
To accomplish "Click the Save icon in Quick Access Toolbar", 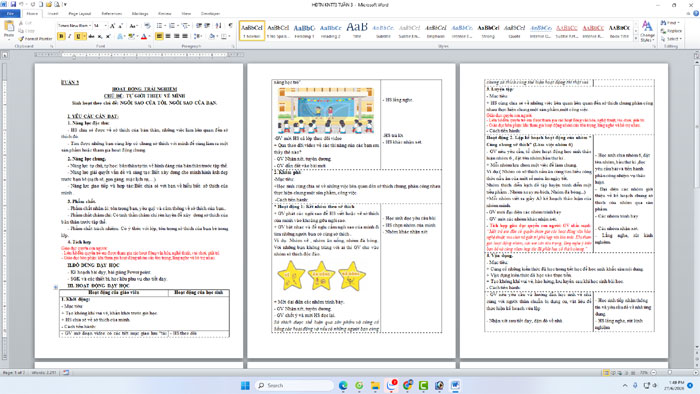I will pyautogui.click(x=13, y=4).
